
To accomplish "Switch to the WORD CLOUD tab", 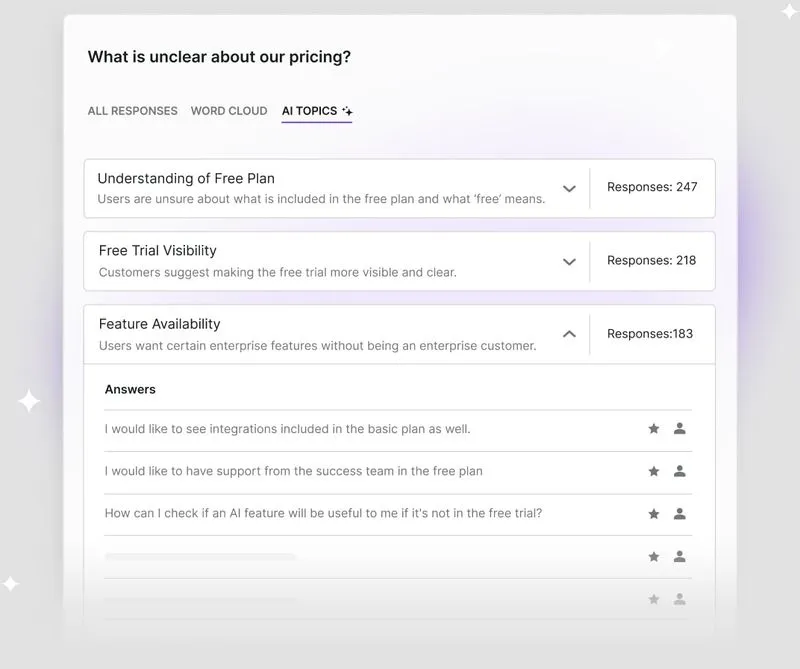I will pos(228,111).
